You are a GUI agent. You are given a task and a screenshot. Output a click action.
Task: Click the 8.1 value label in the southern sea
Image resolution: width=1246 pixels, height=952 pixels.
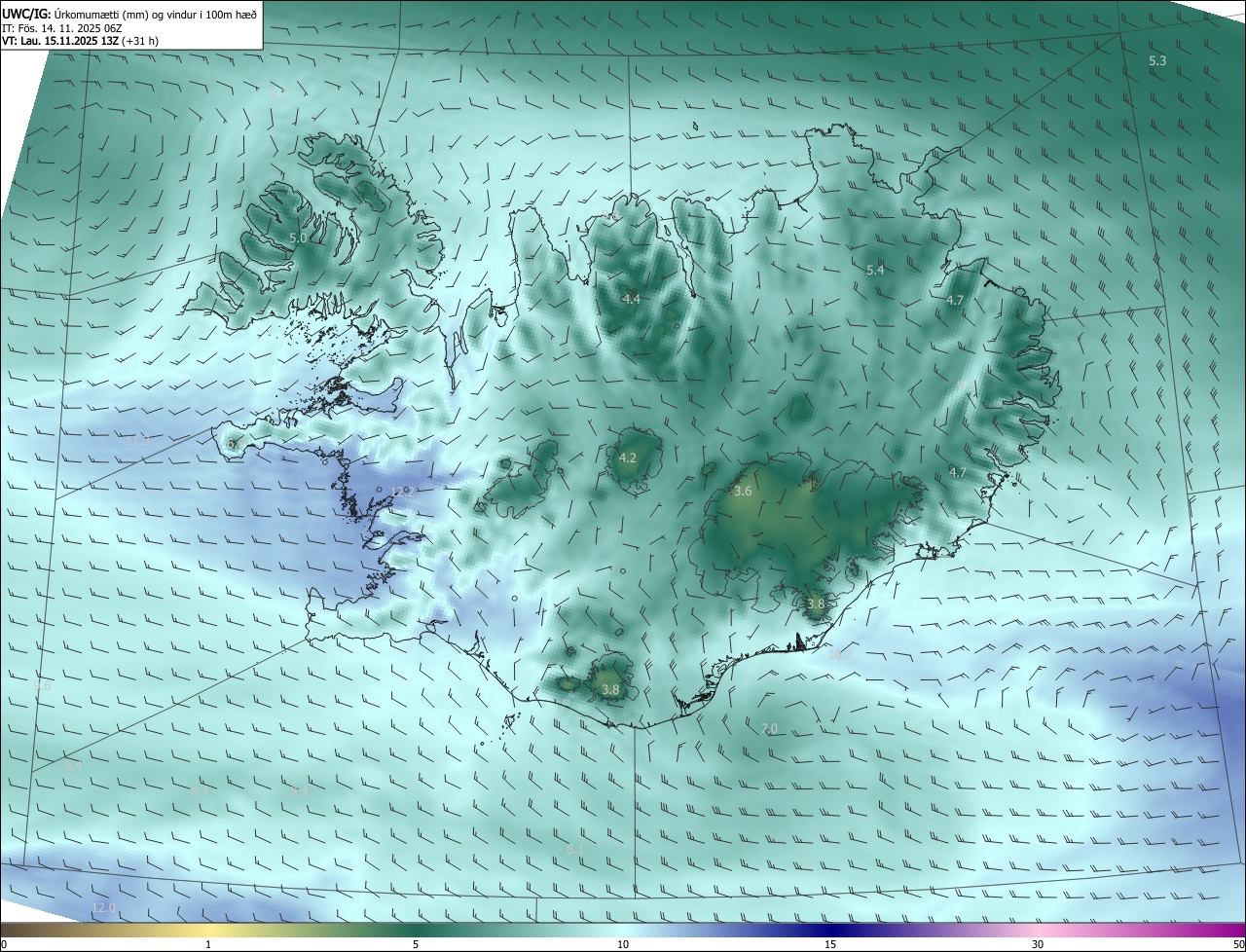pyautogui.click(x=575, y=849)
